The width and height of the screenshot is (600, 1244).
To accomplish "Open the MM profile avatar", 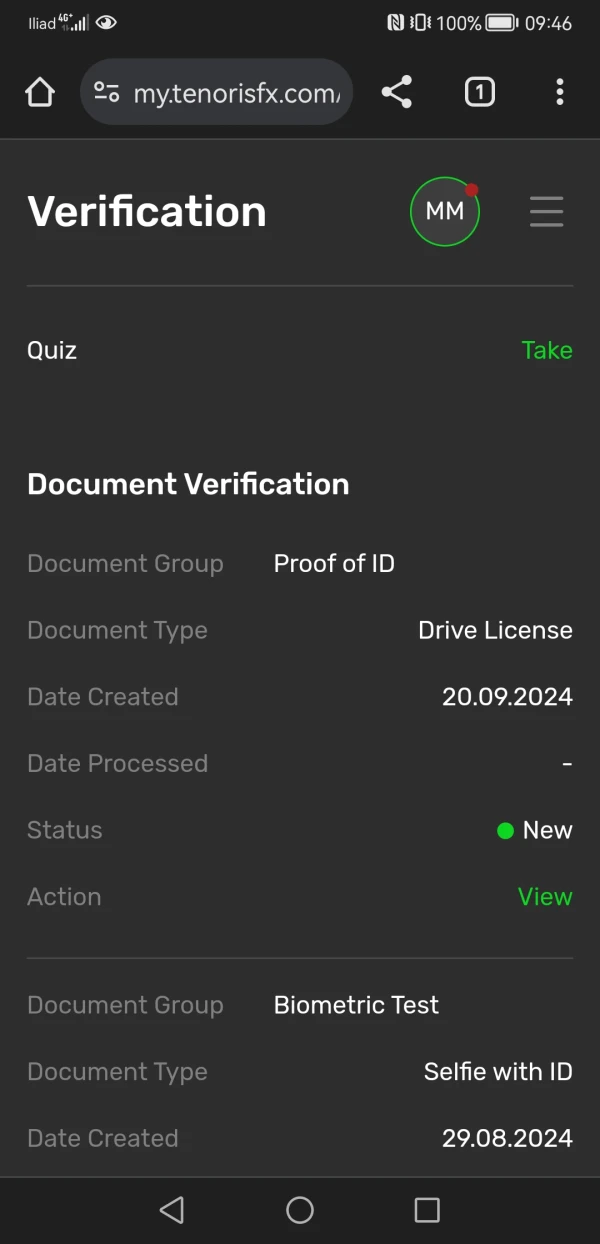I will click(445, 211).
